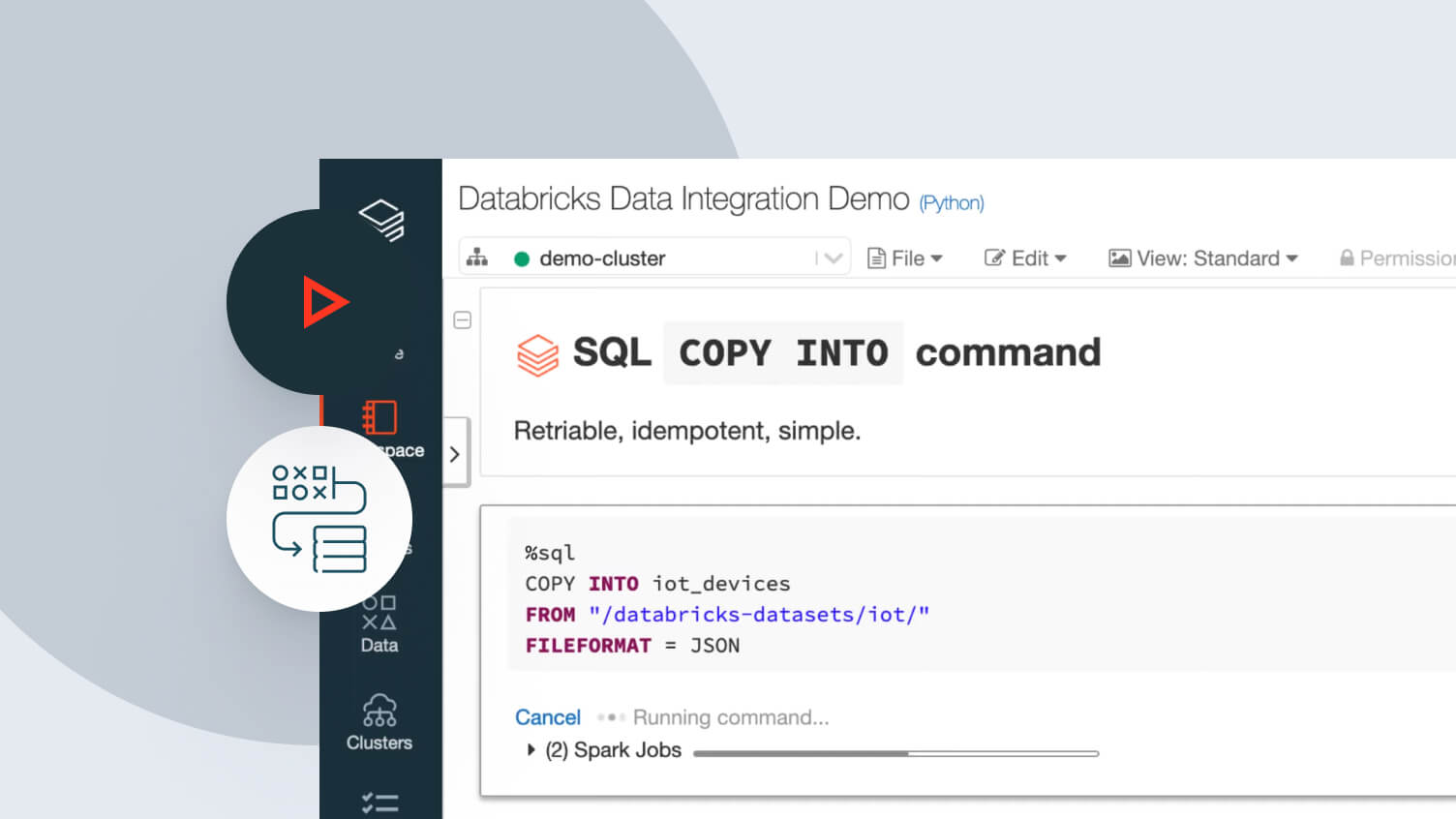Expand the side panel with the chevron arrow
Screen dimensions: 1456x819
click(455, 453)
